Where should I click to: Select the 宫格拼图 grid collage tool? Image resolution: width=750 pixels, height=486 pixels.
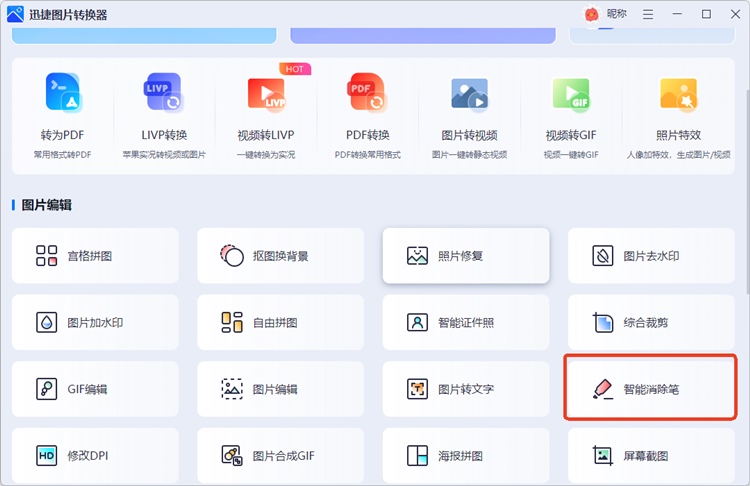point(95,255)
